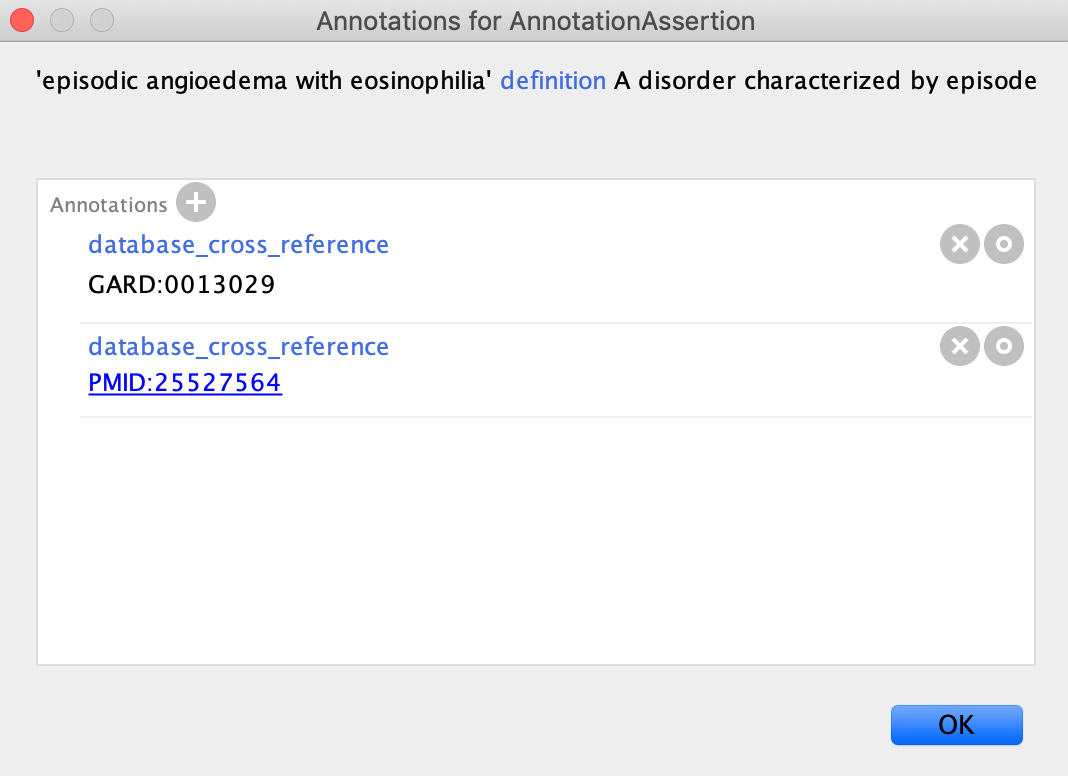The image size is (1068, 776).
Task: Close the AnnotationAssertion dialog with red button
Action: [22, 20]
